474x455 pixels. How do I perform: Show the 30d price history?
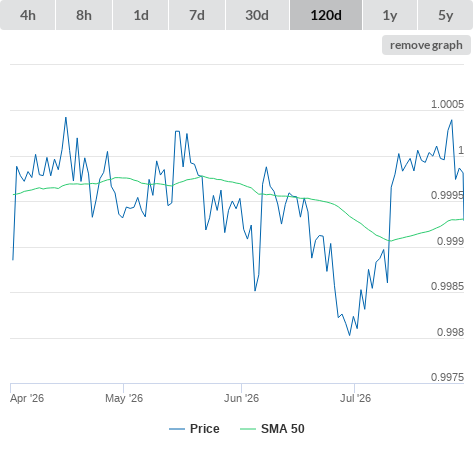pos(257,15)
